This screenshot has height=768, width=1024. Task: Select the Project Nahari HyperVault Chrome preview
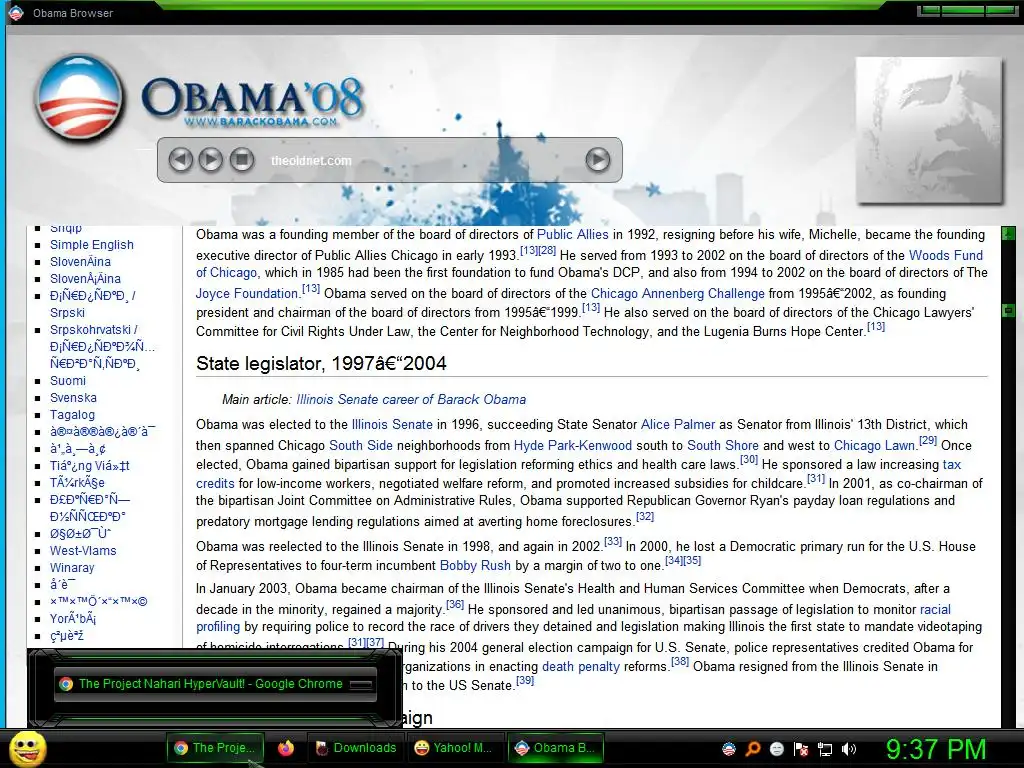pos(215,684)
